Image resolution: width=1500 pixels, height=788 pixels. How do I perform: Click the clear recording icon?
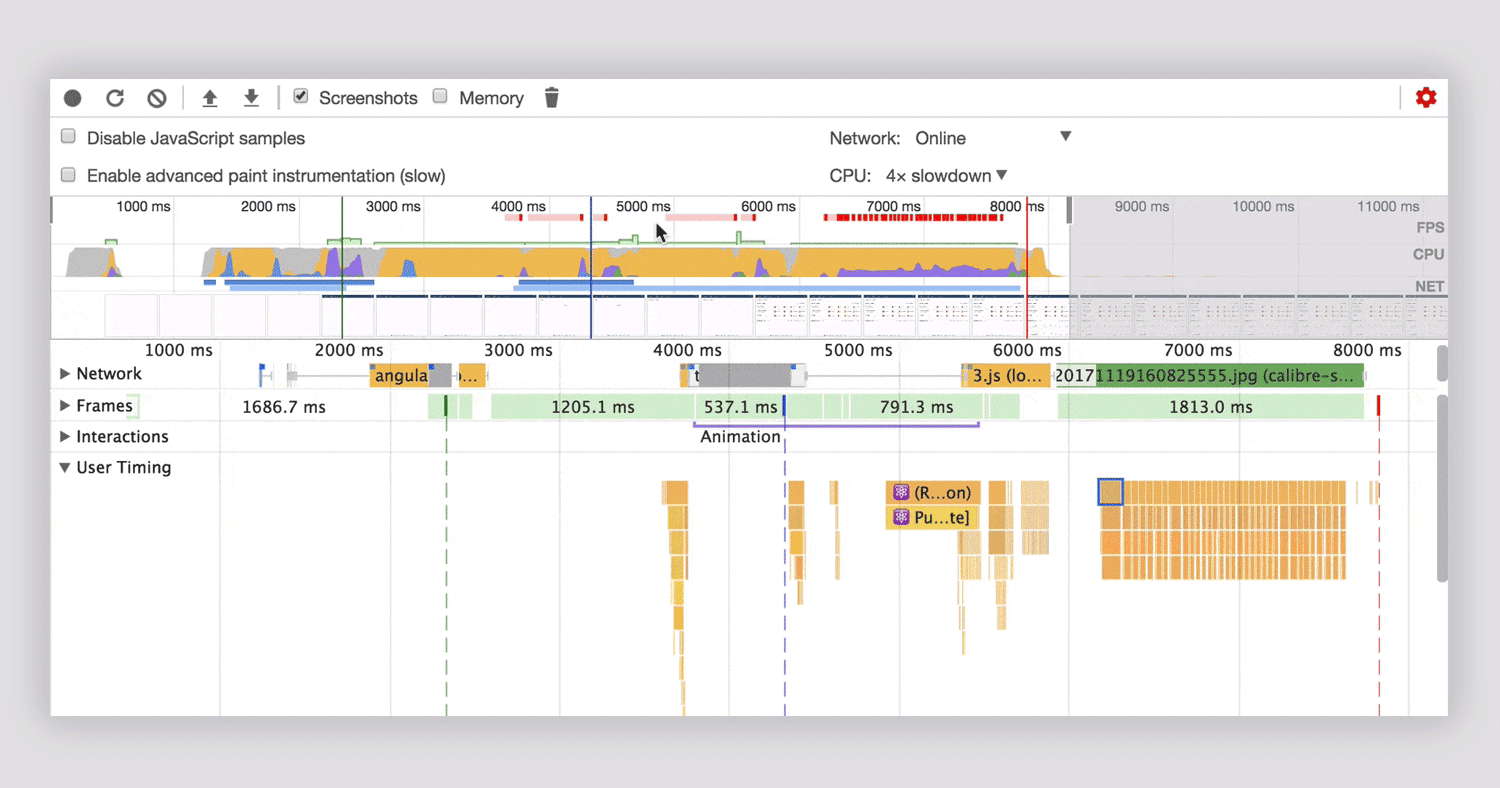pos(157,98)
